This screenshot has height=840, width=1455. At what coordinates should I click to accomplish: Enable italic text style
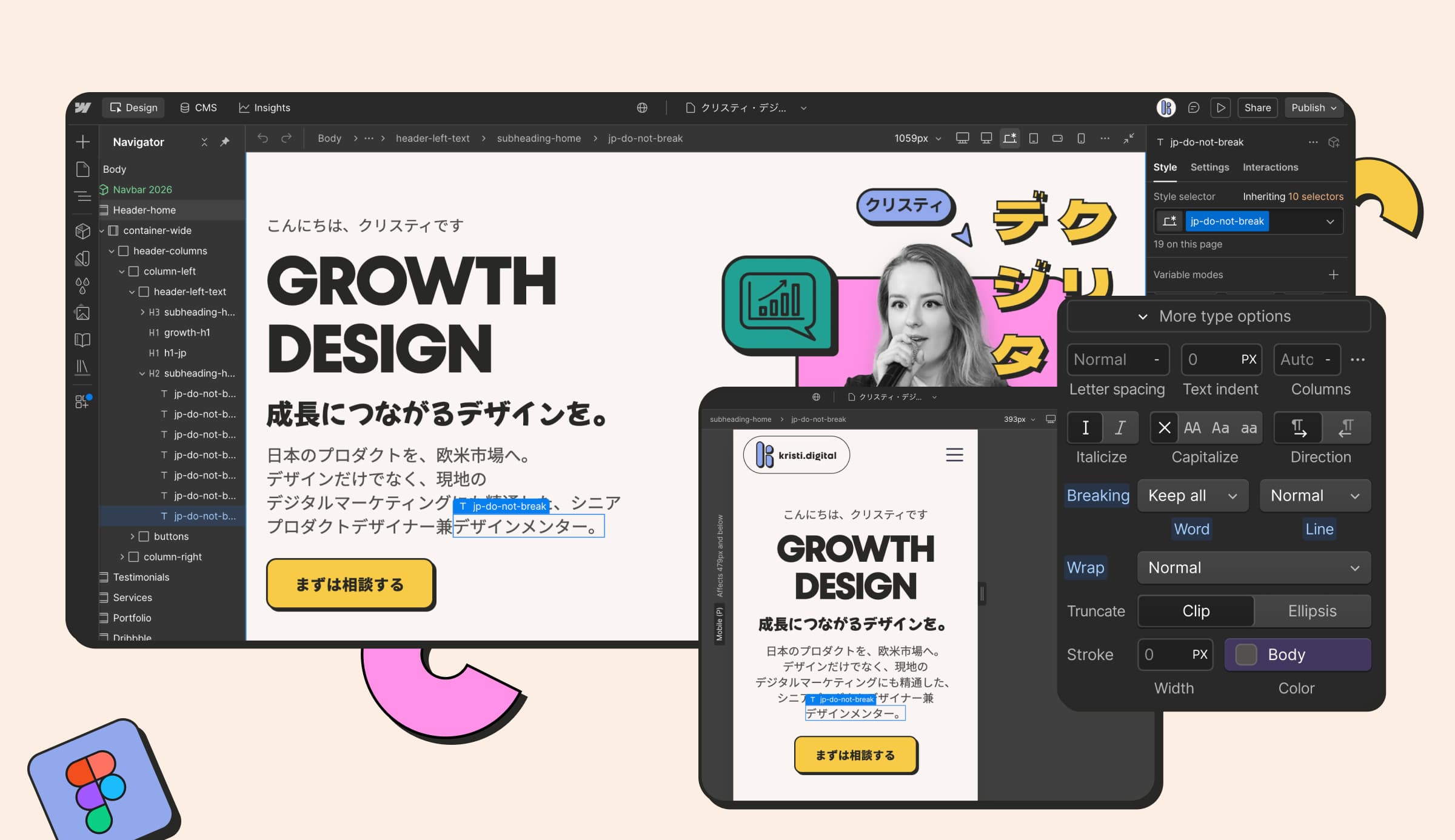(1120, 428)
